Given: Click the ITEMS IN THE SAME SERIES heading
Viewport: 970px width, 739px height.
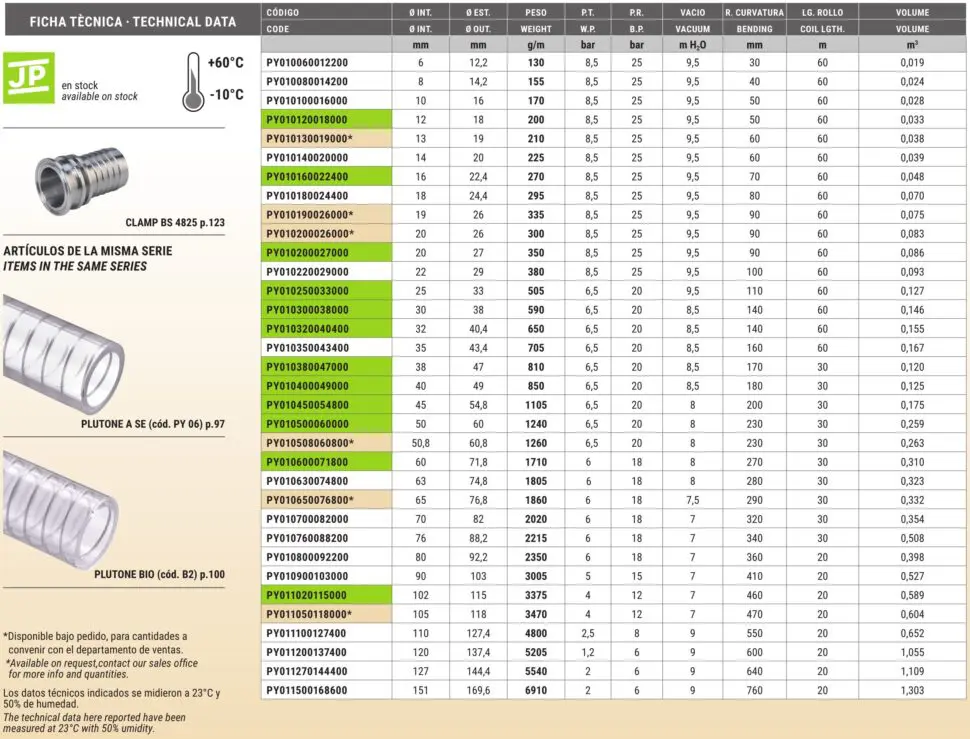Looking at the screenshot, I should pos(75,266).
